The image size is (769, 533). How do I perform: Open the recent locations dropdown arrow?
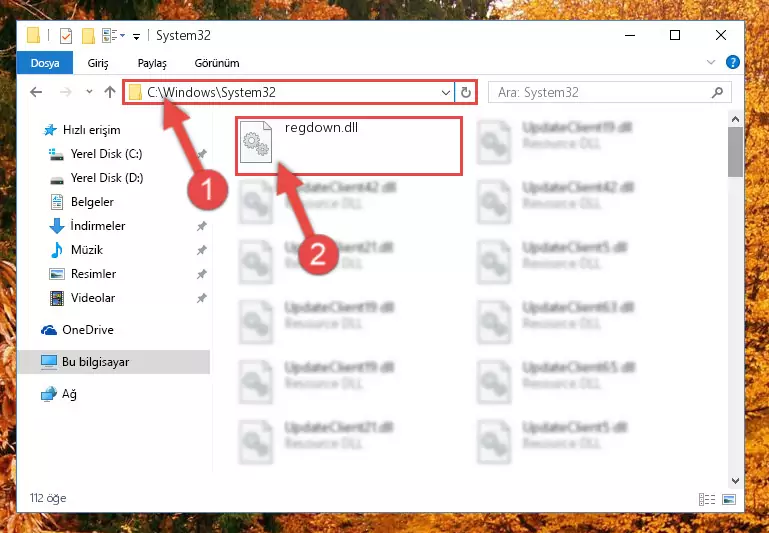click(x=89, y=92)
